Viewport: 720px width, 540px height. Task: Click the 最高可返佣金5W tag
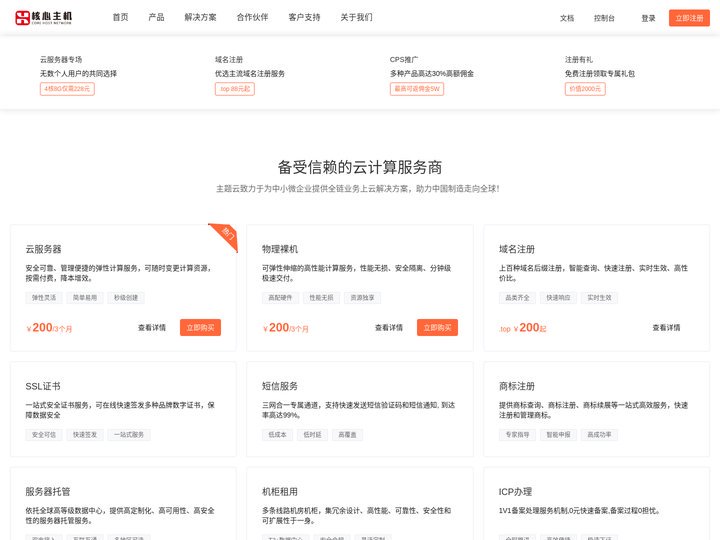pyautogui.click(x=416, y=89)
